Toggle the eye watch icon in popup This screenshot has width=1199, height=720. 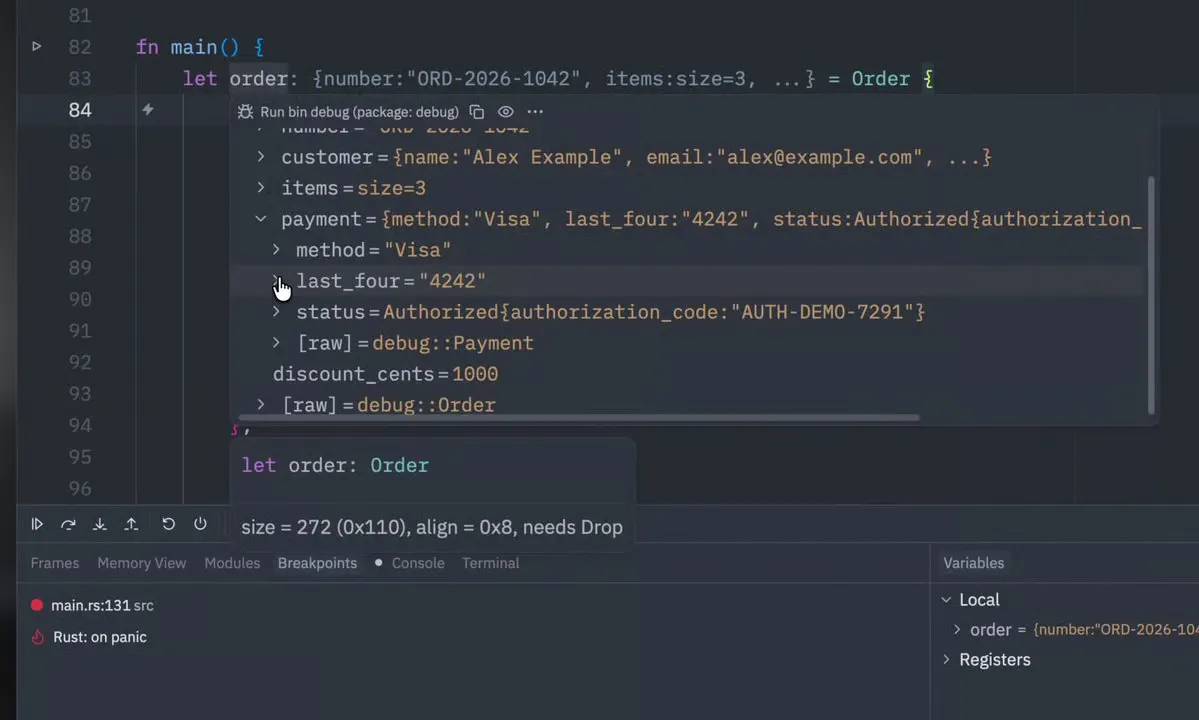505,112
